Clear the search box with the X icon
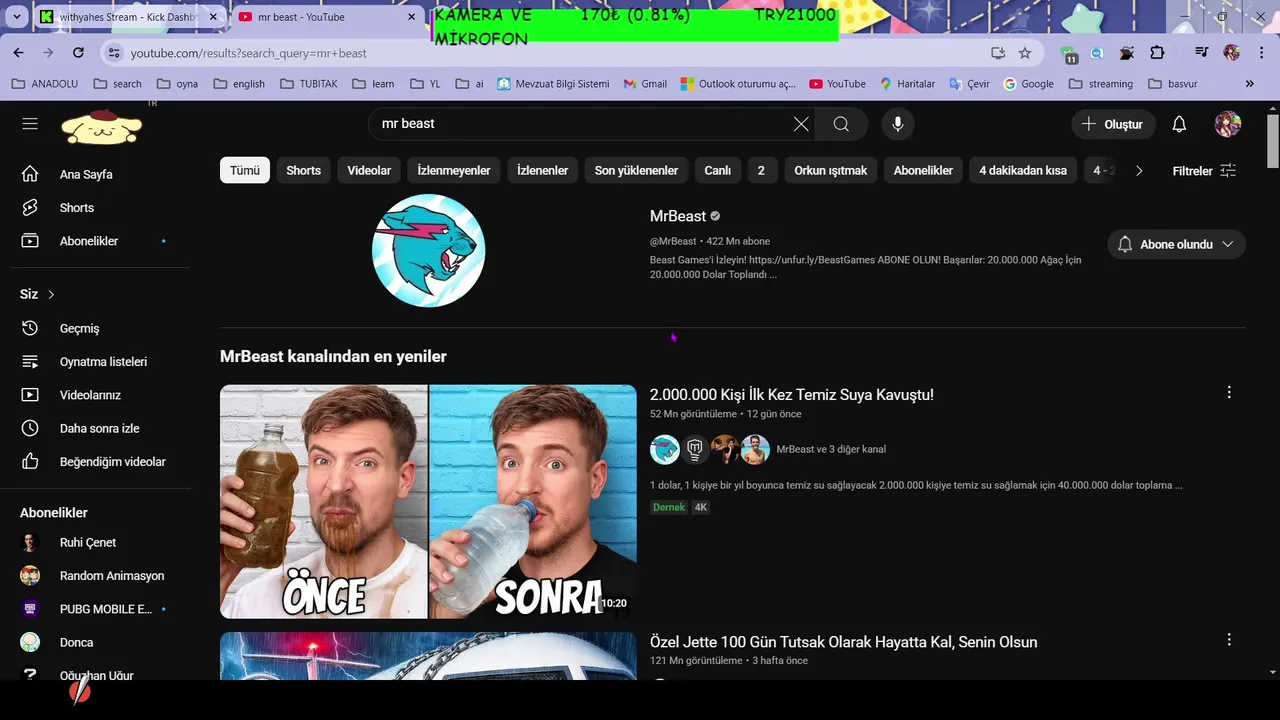 801,124
